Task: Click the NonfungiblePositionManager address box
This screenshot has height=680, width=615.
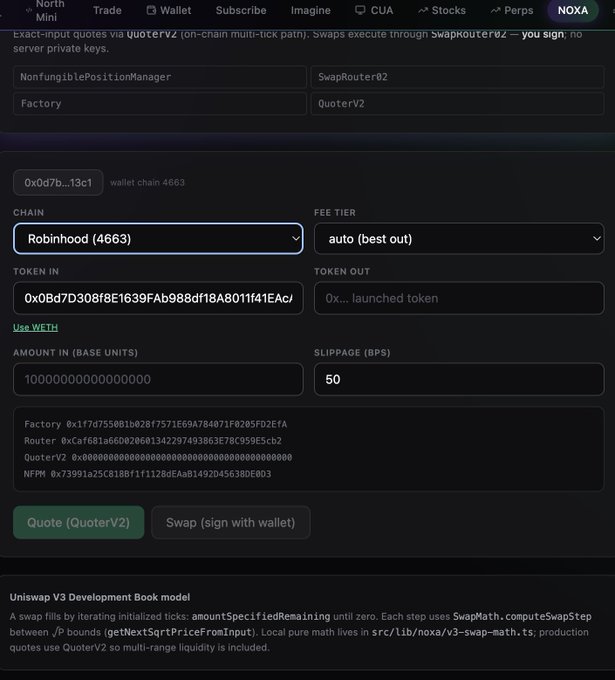Action: (160, 77)
